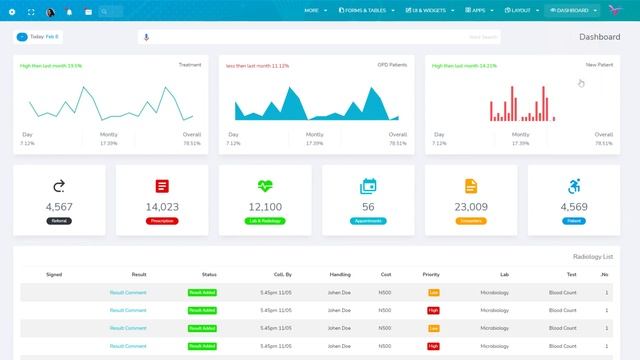Click the Appointments badge
Viewport: 640px width, 360px height.
pos(368,221)
